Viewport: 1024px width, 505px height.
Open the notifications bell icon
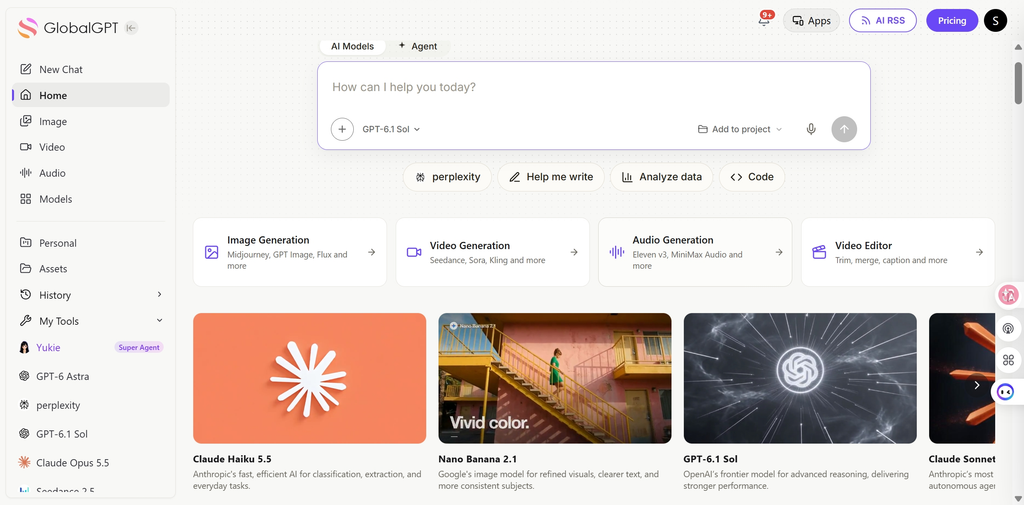[764, 20]
